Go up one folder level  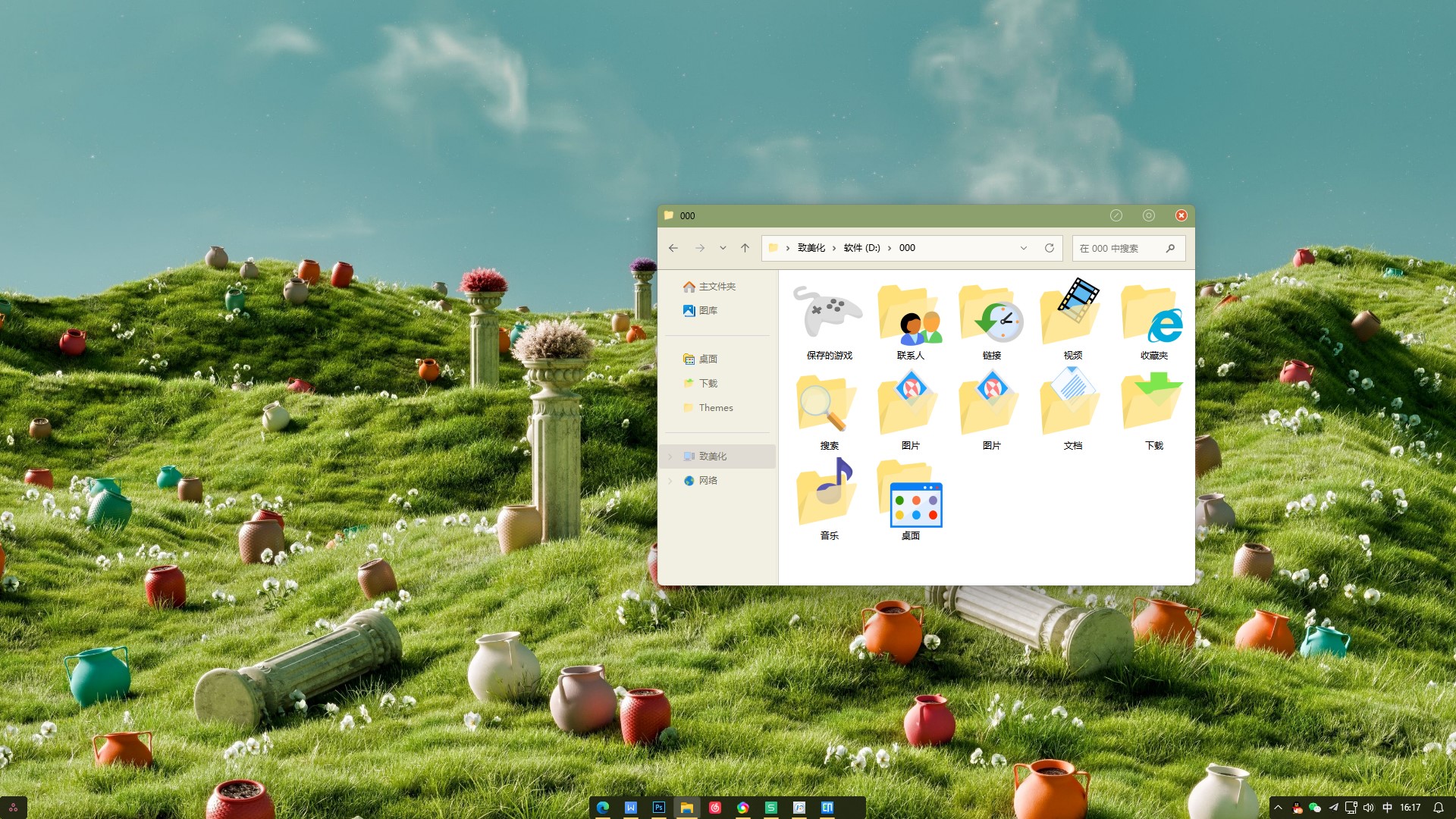pyautogui.click(x=745, y=248)
